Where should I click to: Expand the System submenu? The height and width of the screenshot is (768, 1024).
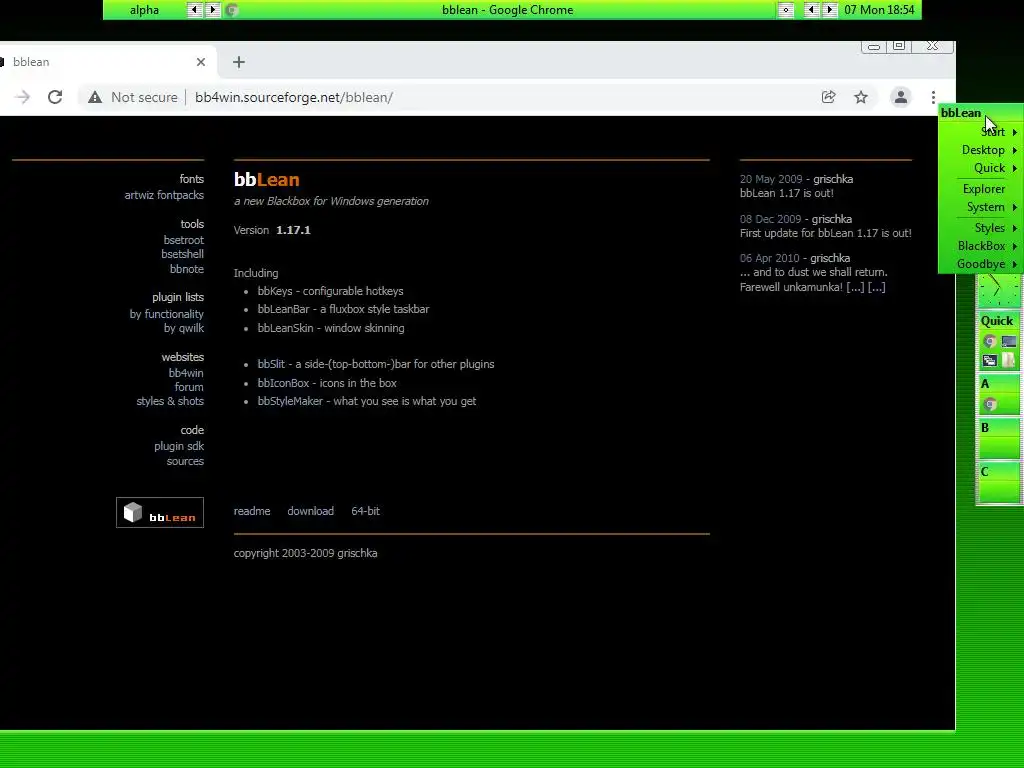point(980,207)
